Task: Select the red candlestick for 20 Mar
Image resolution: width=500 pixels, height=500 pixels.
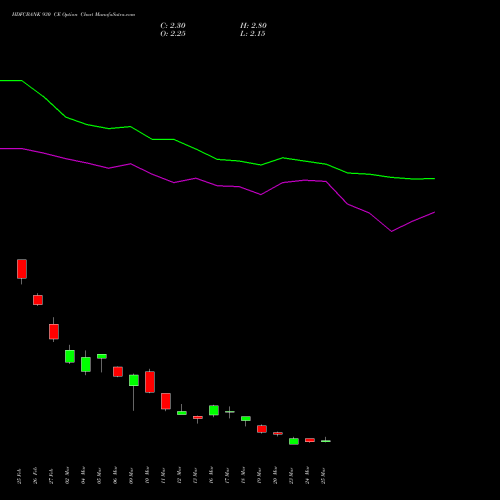Action: 278,433
